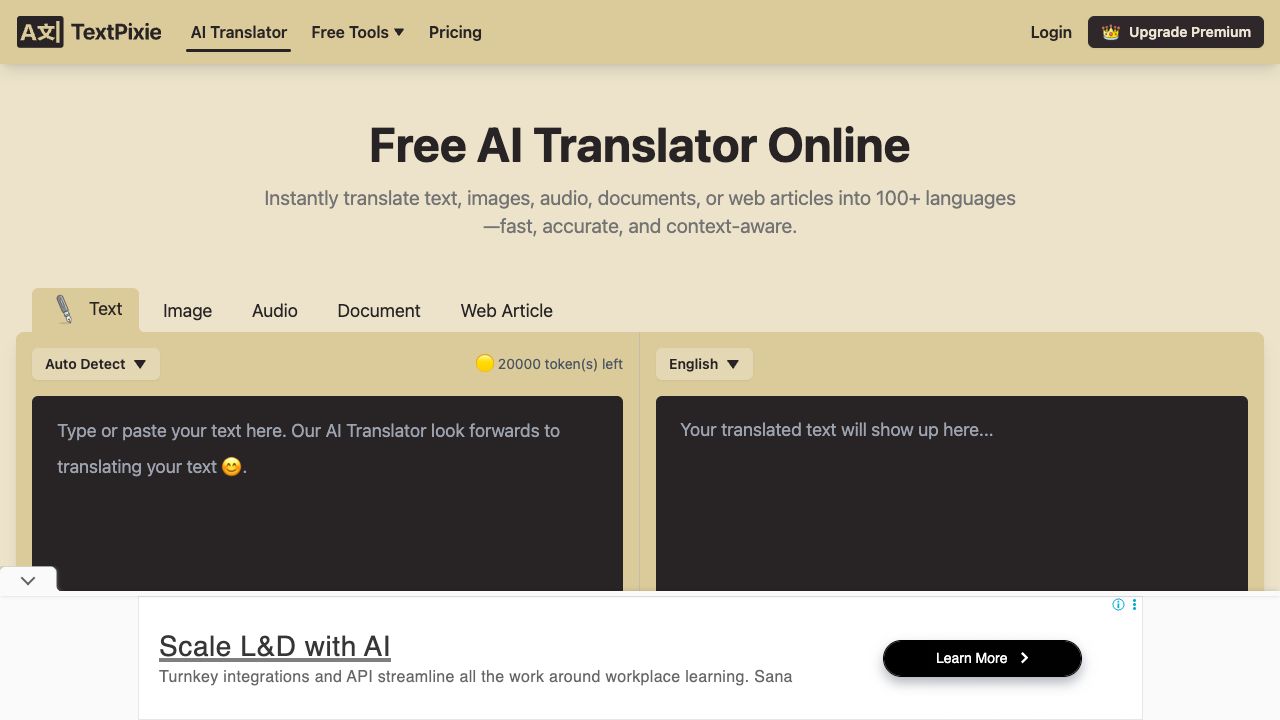The height and width of the screenshot is (720, 1280).
Task: Open the Pricing page
Action: click(455, 32)
